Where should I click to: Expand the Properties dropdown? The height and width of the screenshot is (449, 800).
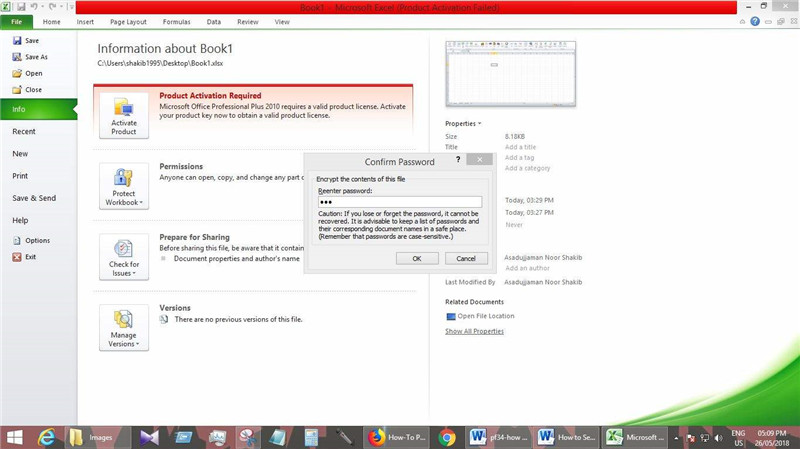click(x=463, y=123)
